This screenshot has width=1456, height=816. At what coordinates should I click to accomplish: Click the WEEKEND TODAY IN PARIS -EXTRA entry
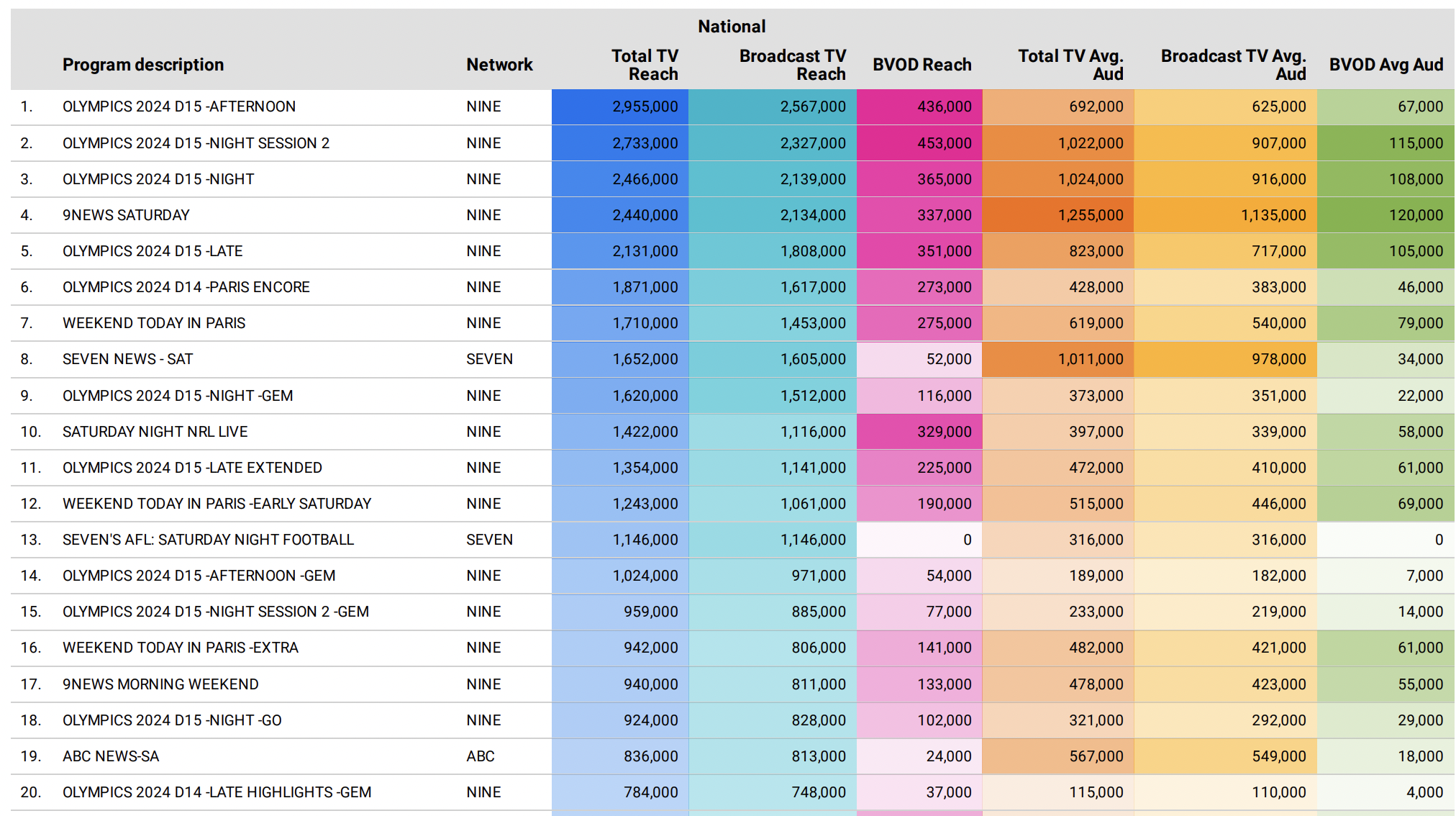point(180,648)
